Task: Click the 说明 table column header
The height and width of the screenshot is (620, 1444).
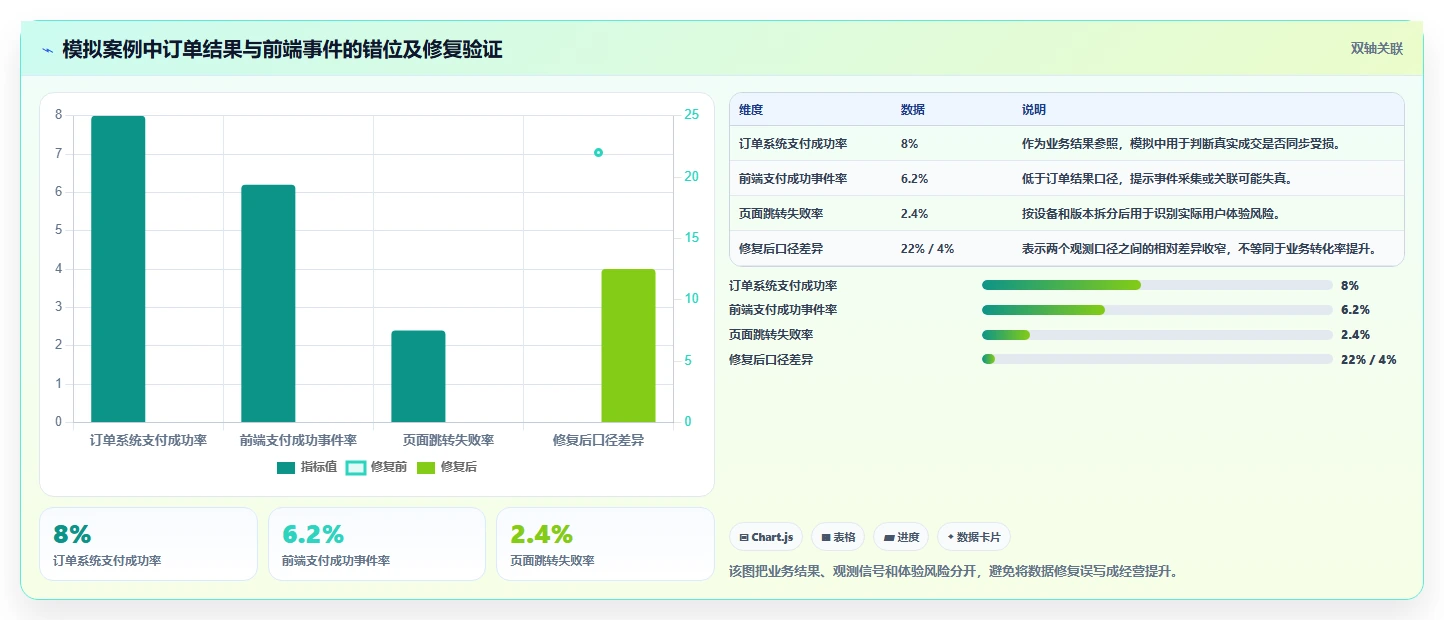Action: [1034, 110]
